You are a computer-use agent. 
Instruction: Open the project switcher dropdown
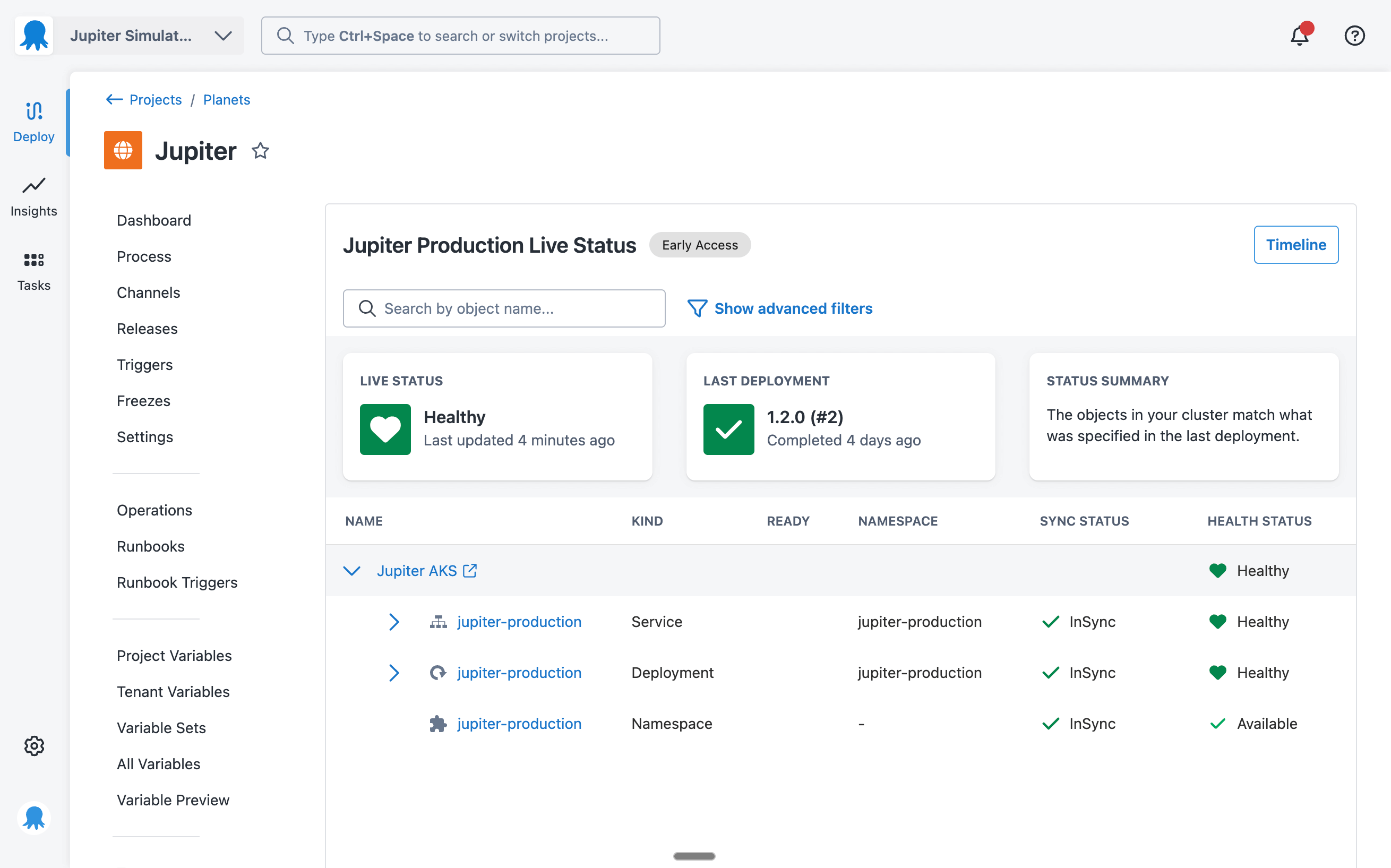coord(223,35)
